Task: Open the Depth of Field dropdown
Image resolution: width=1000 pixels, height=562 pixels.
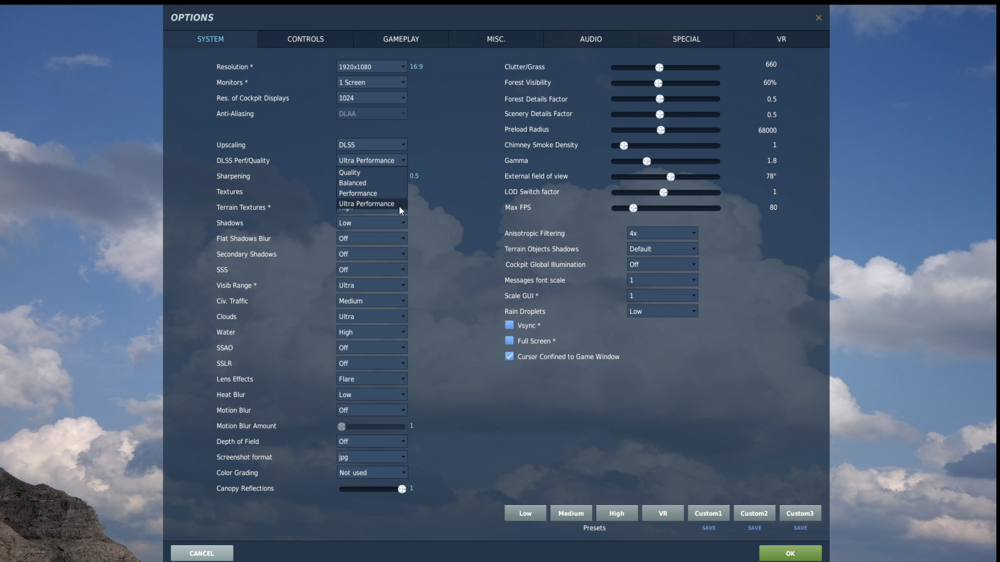Action: (x=372, y=441)
